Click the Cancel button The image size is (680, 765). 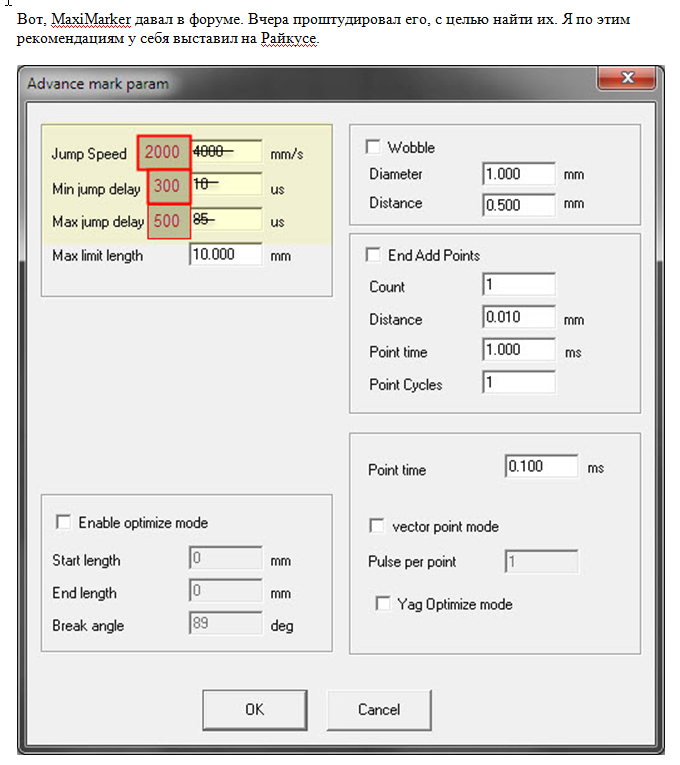(379, 709)
